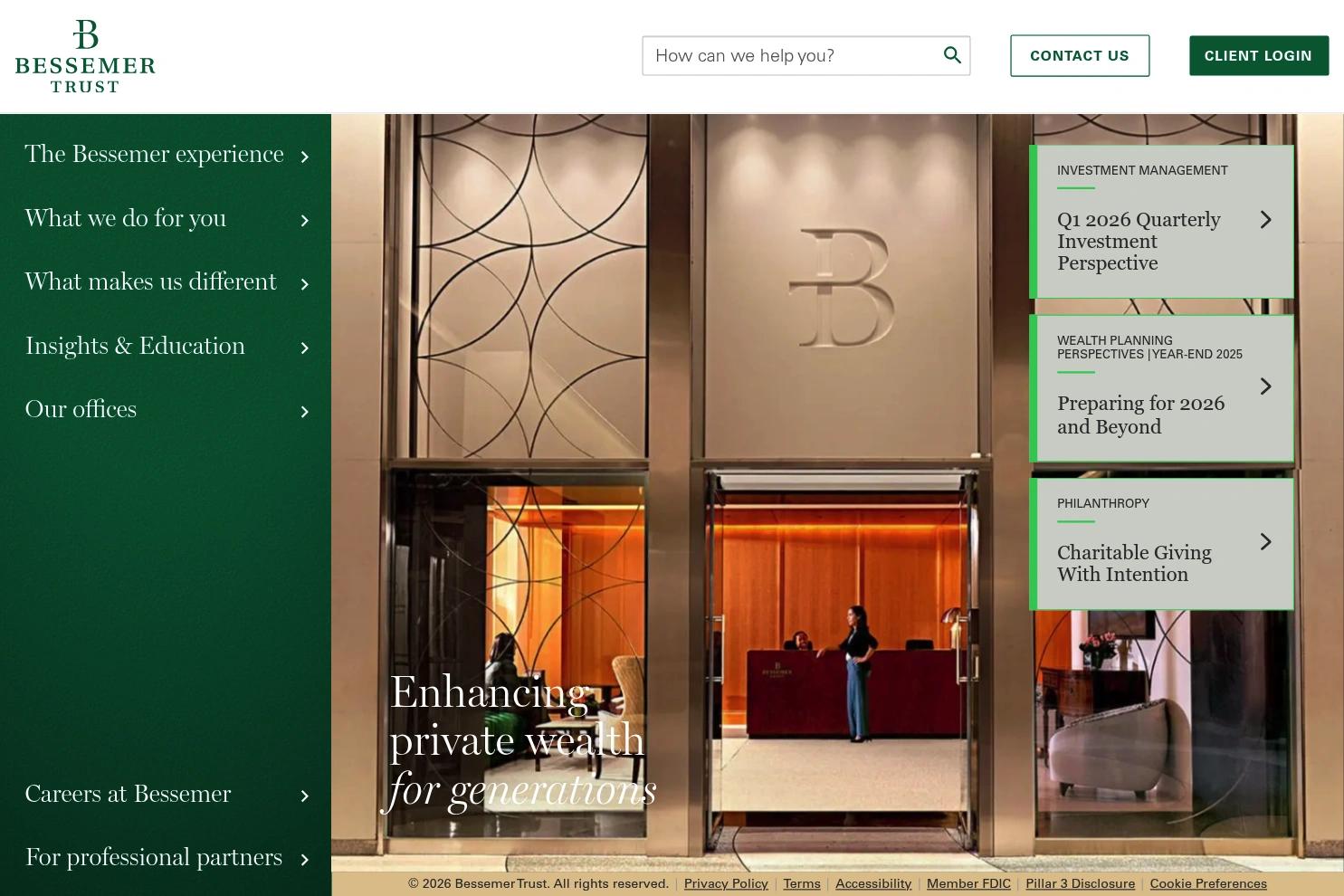Click '© 2026 Bessemer Trust. All rights reserved.' text
The width and height of the screenshot is (1344, 896).
click(x=539, y=883)
